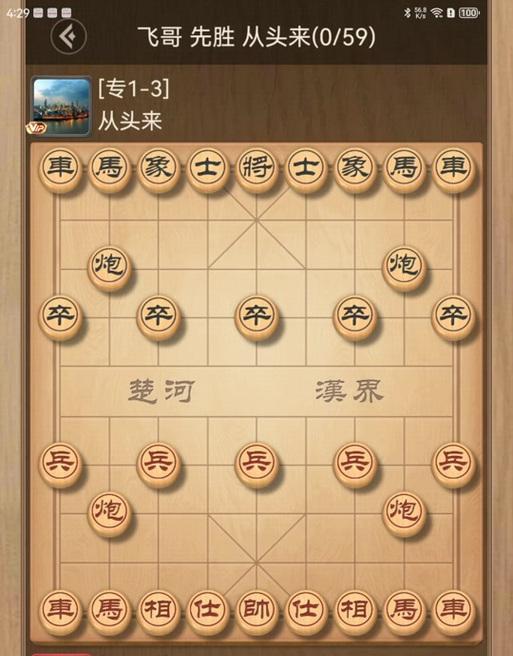Select the left black cannon 炮
This screenshot has width=513, height=656.
tap(109, 267)
